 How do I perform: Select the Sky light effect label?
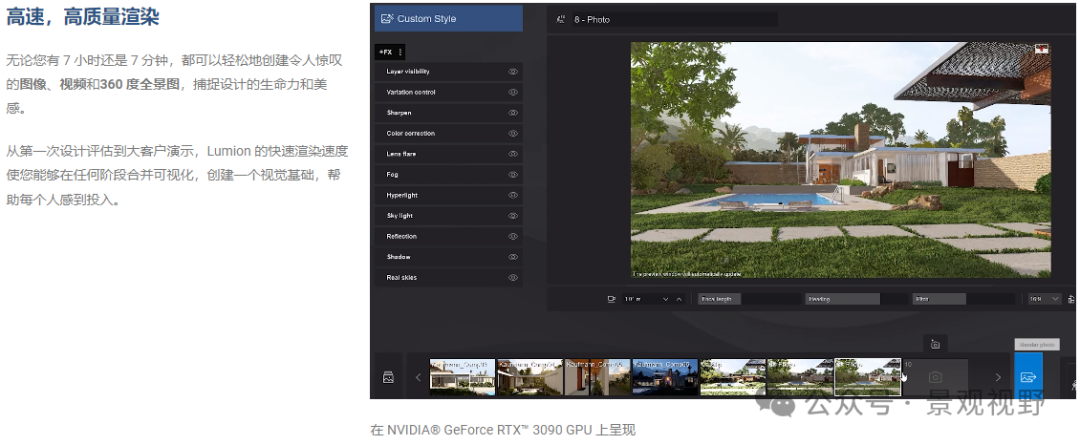(x=401, y=216)
